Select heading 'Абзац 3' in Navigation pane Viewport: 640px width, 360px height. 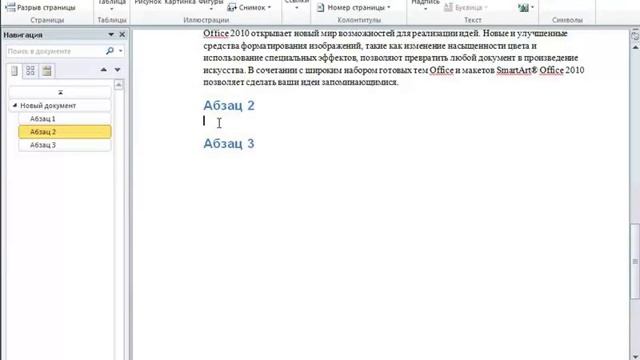[64, 145]
